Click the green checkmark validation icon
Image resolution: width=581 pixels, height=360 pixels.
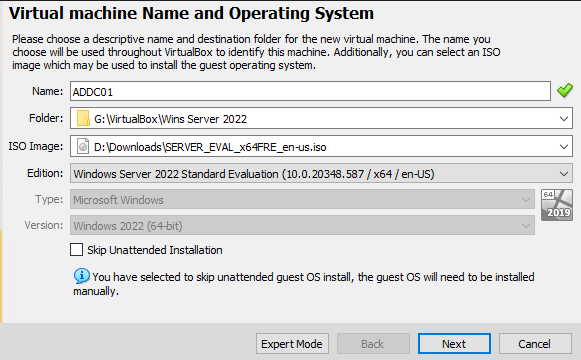click(565, 90)
